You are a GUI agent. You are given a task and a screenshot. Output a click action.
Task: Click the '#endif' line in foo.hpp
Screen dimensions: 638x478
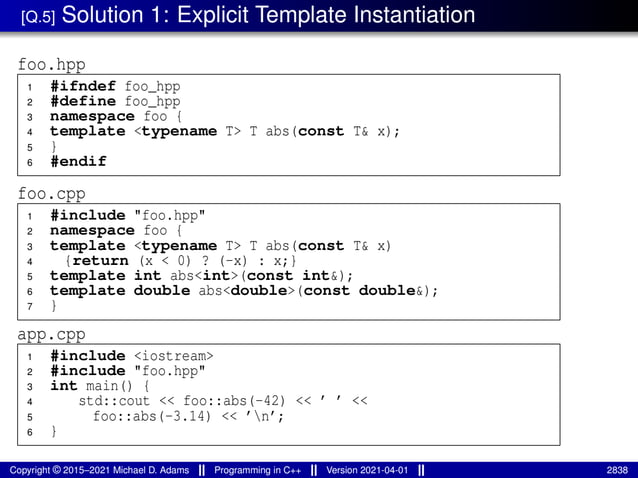click(79, 162)
